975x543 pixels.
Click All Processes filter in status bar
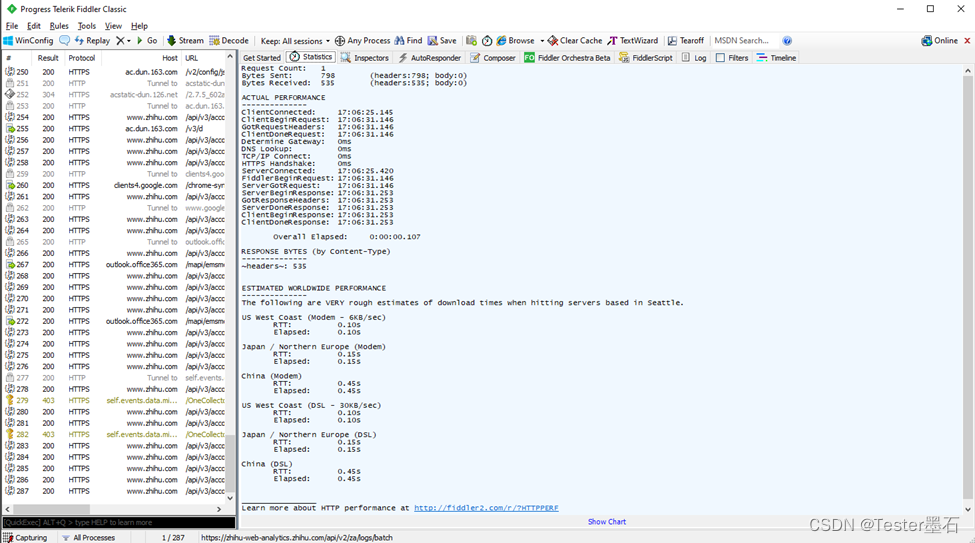tap(88, 537)
